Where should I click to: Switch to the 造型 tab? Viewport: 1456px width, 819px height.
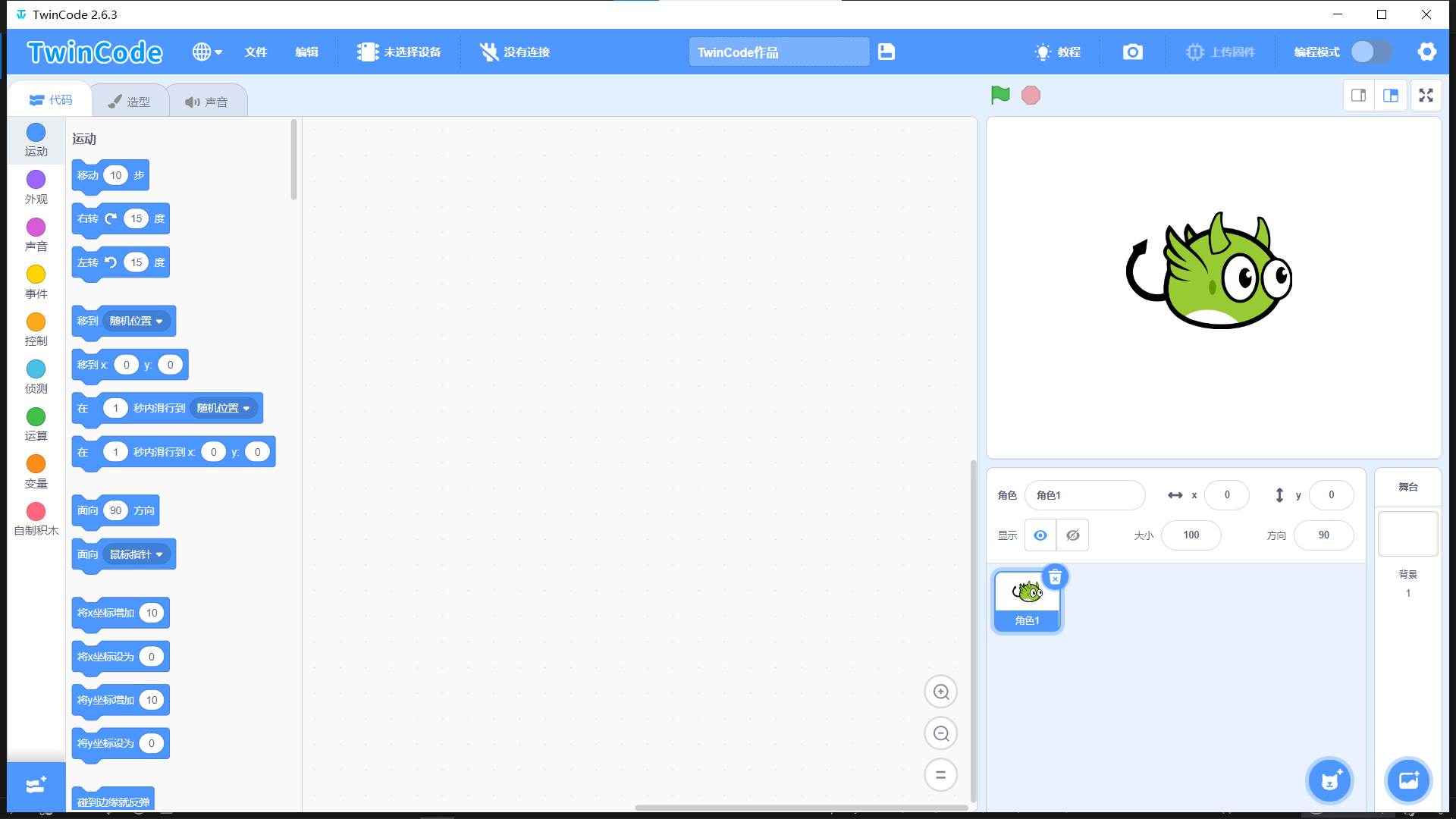pyautogui.click(x=129, y=102)
